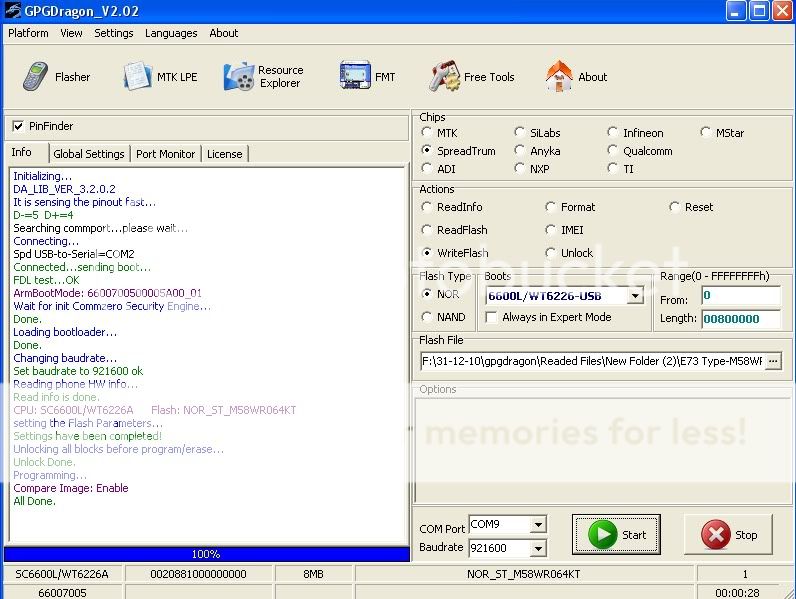This screenshot has width=796, height=599.
Task: Click the Length 00800000 input field
Action: 741,319
